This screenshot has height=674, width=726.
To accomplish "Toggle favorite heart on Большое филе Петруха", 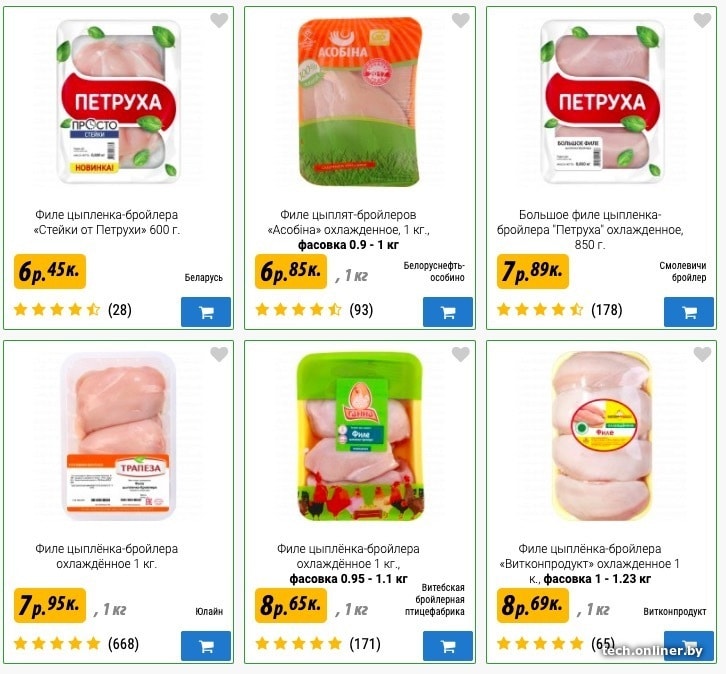I will click(702, 20).
